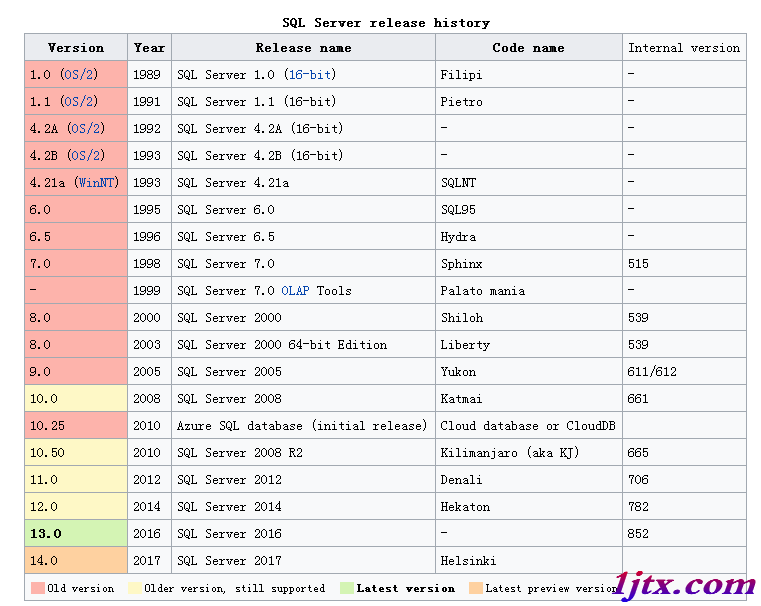Select the Helsinki code name cell
This screenshot has width=761, height=606.
point(529,560)
